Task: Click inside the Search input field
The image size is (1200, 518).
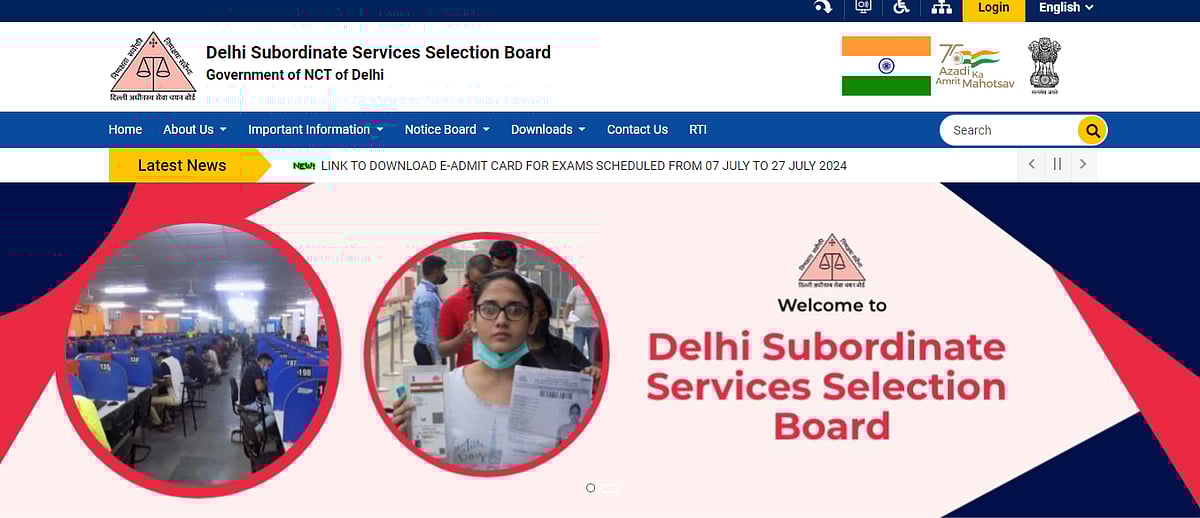Action: pyautogui.click(x=1009, y=130)
